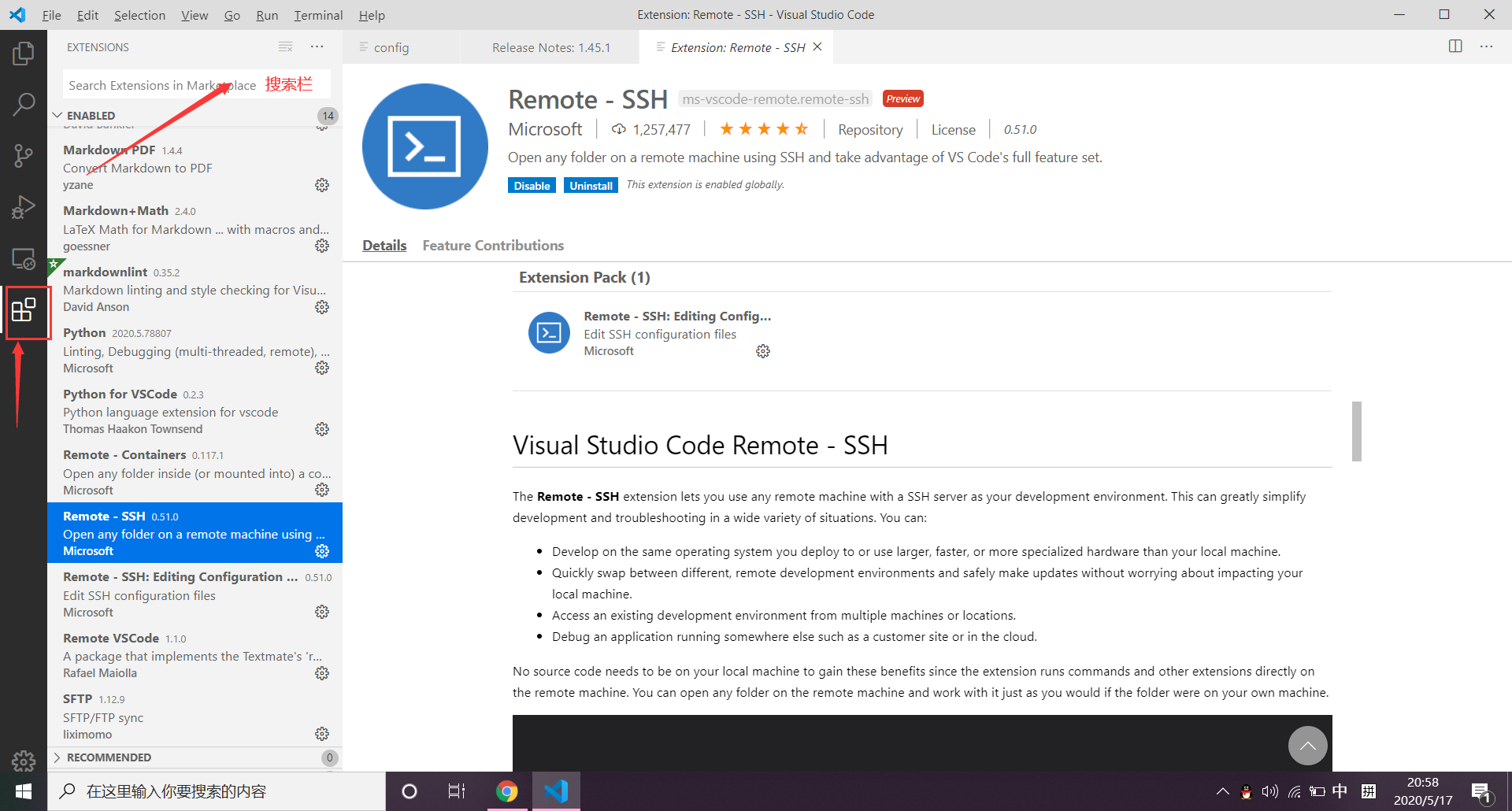The height and width of the screenshot is (811, 1512).
Task: Click the scroll-to-top round button
Action: [1308, 746]
